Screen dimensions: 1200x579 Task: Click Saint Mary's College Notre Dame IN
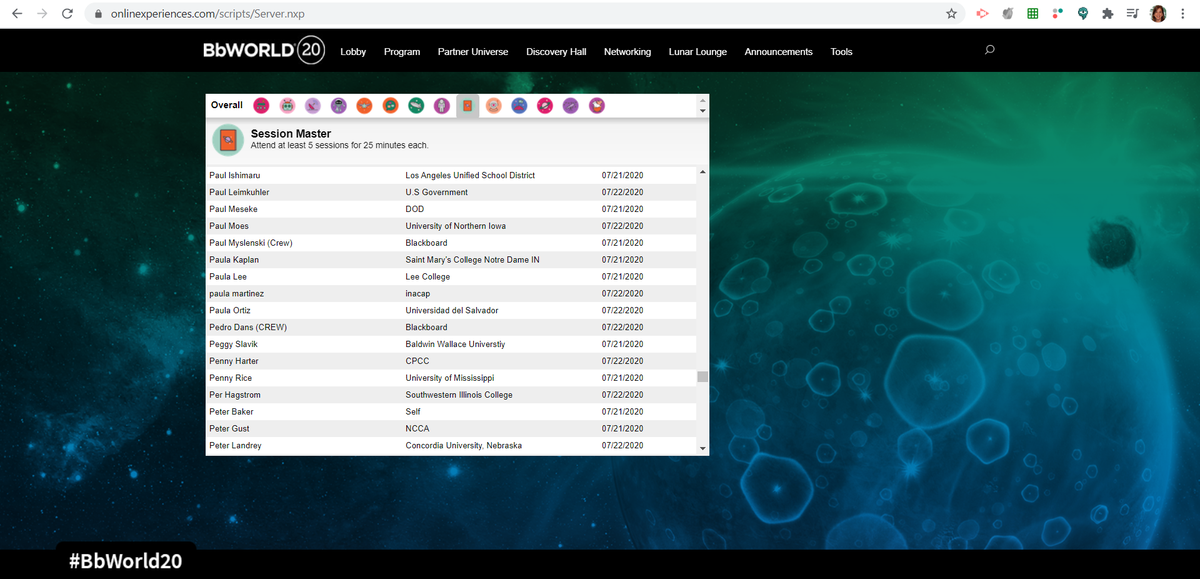click(472, 260)
